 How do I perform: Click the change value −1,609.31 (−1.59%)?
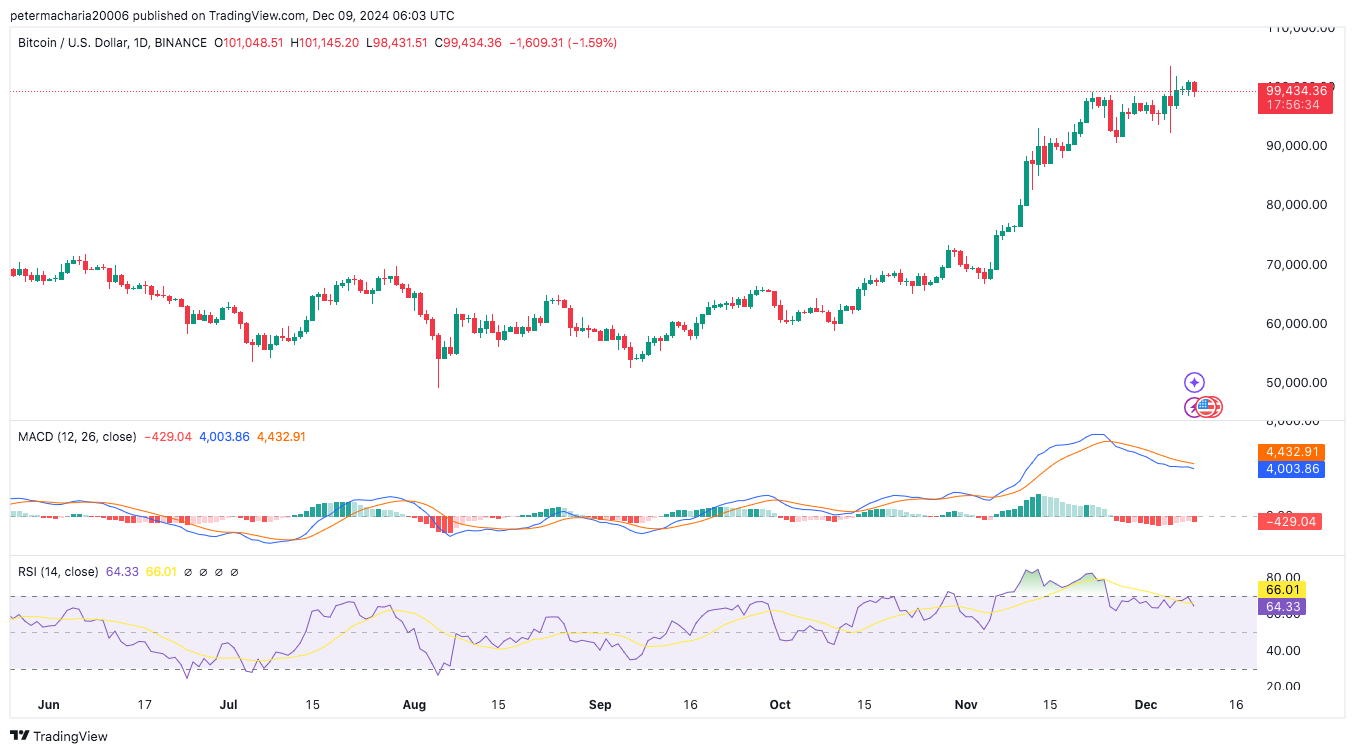[x=563, y=43]
